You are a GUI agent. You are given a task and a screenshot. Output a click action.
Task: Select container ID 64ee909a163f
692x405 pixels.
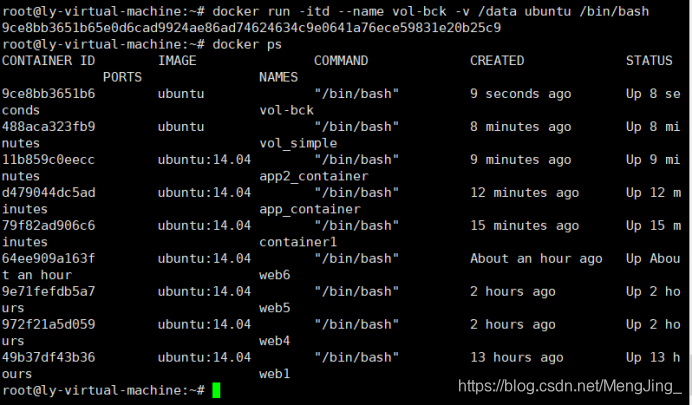49,259
